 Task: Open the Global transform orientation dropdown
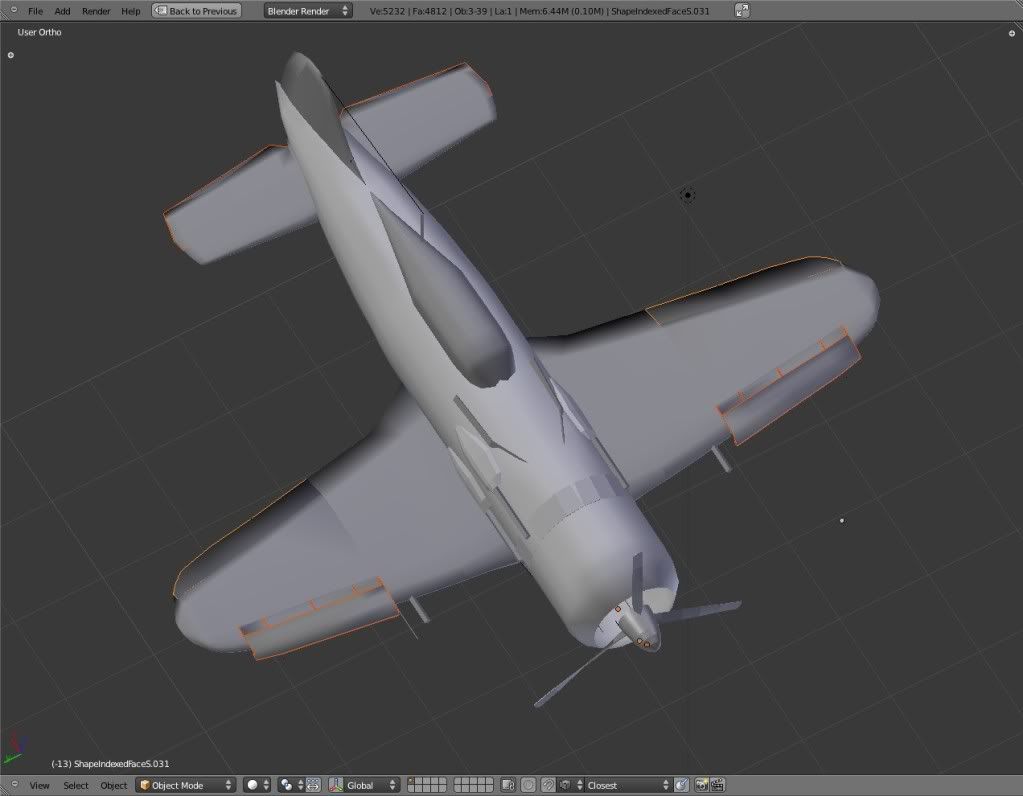tap(371, 785)
